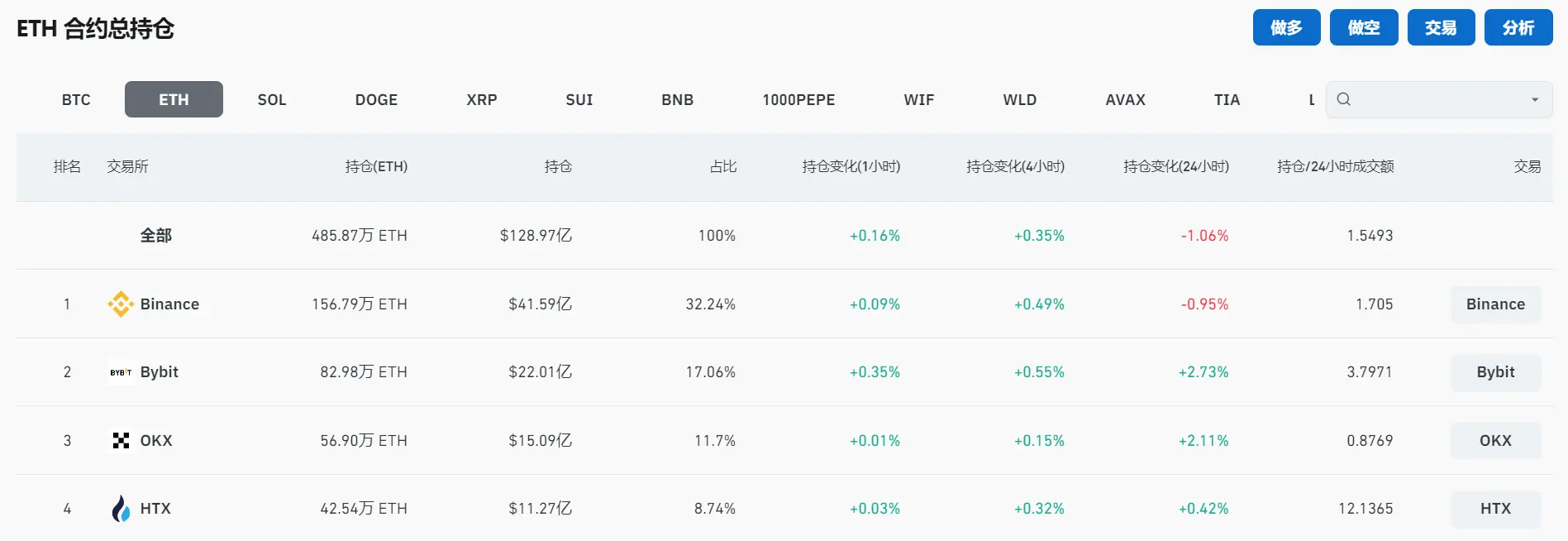The image size is (1568, 541).
Task: Click the Bybit trade button in row
Action: (x=1495, y=372)
